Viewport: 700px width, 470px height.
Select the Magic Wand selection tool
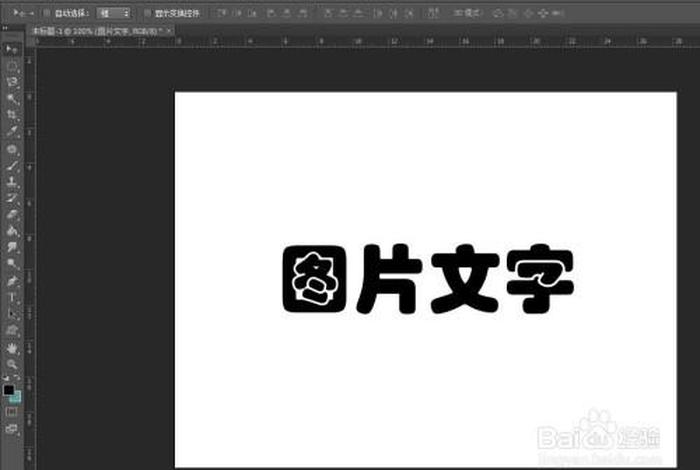pyautogui.click(x=12, y=99)
